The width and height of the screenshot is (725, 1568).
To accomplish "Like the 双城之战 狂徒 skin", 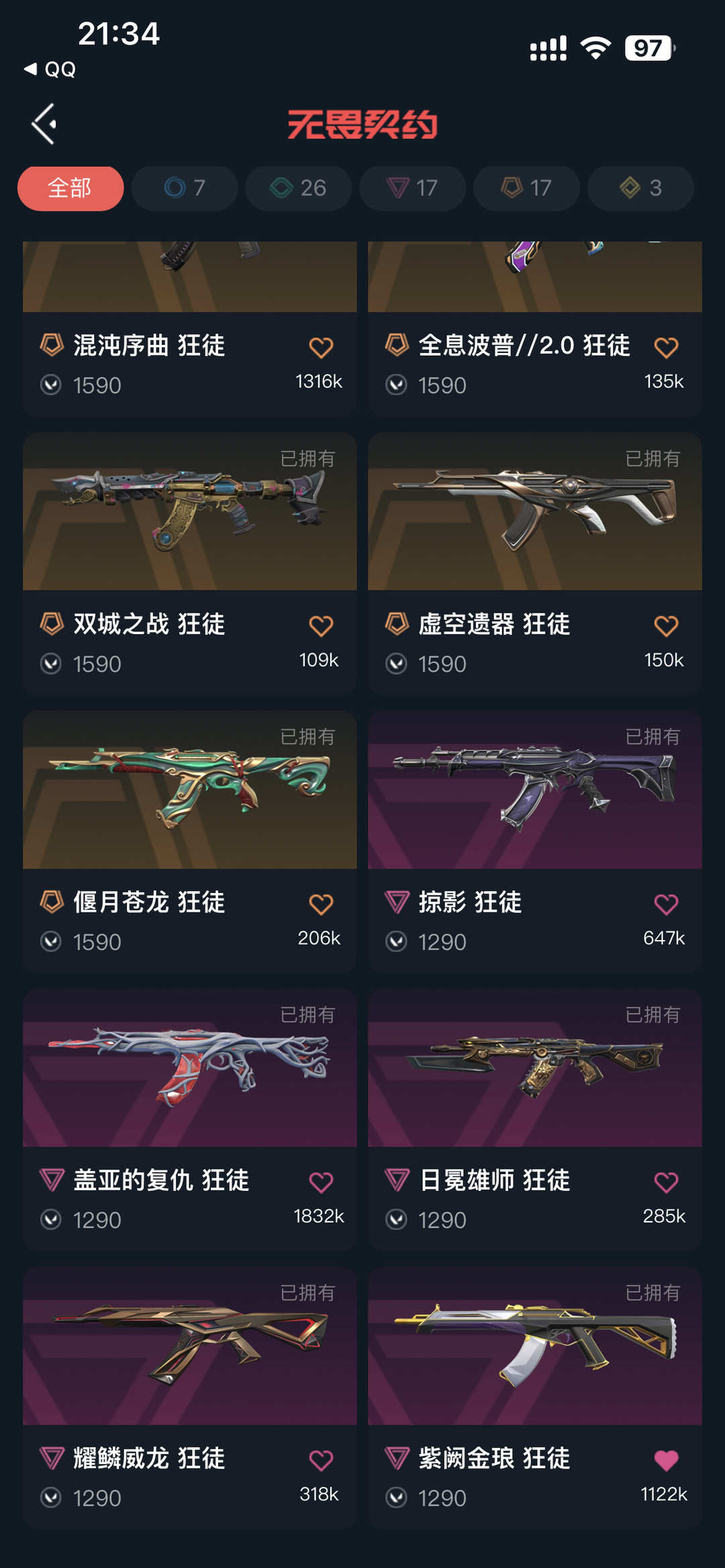I will tap(321, 626).
